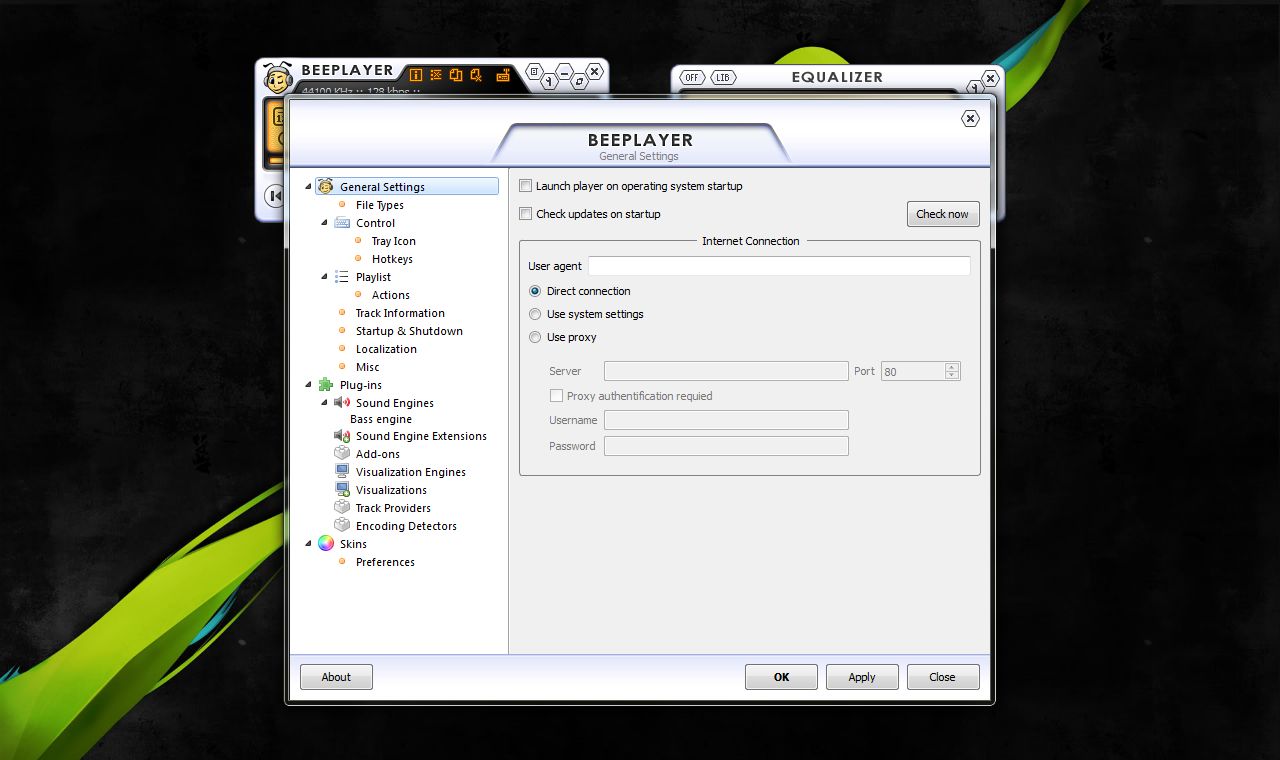
Task: Open the Localization settings page
Action: tap(386, 349)
